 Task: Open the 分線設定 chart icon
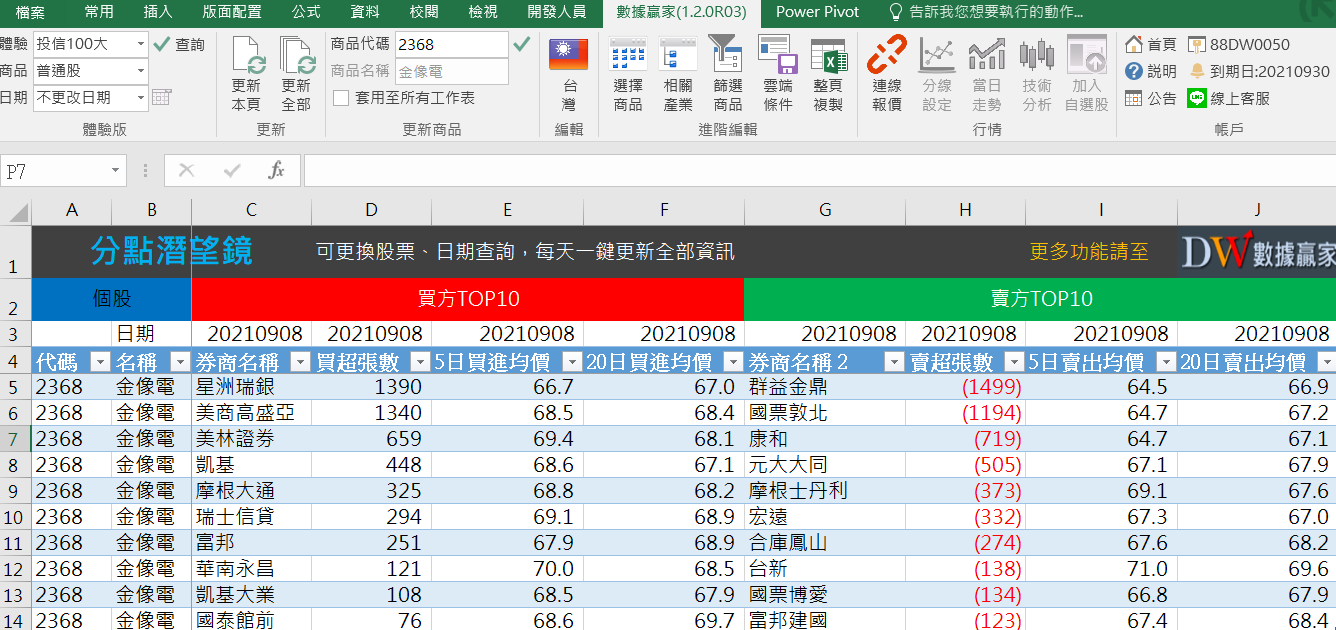(937, 54)
